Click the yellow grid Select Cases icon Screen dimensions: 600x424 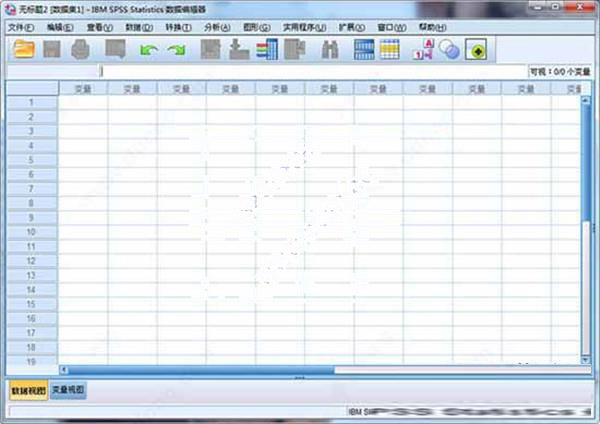390,50
